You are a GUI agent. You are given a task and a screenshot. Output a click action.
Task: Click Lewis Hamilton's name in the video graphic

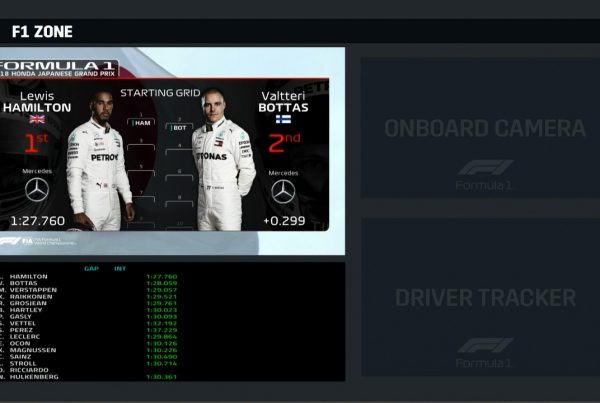[37, 102]
